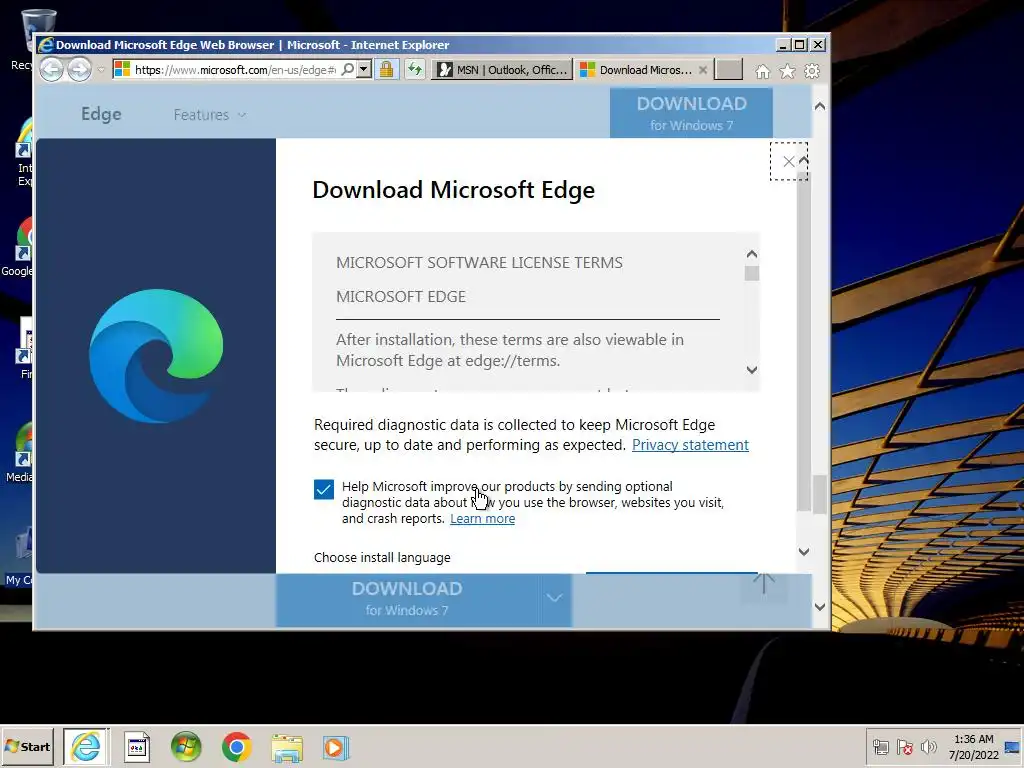Select the Media Player desktop shortcut
This screenshot has height=768, width=1024.
click(20, 453)
